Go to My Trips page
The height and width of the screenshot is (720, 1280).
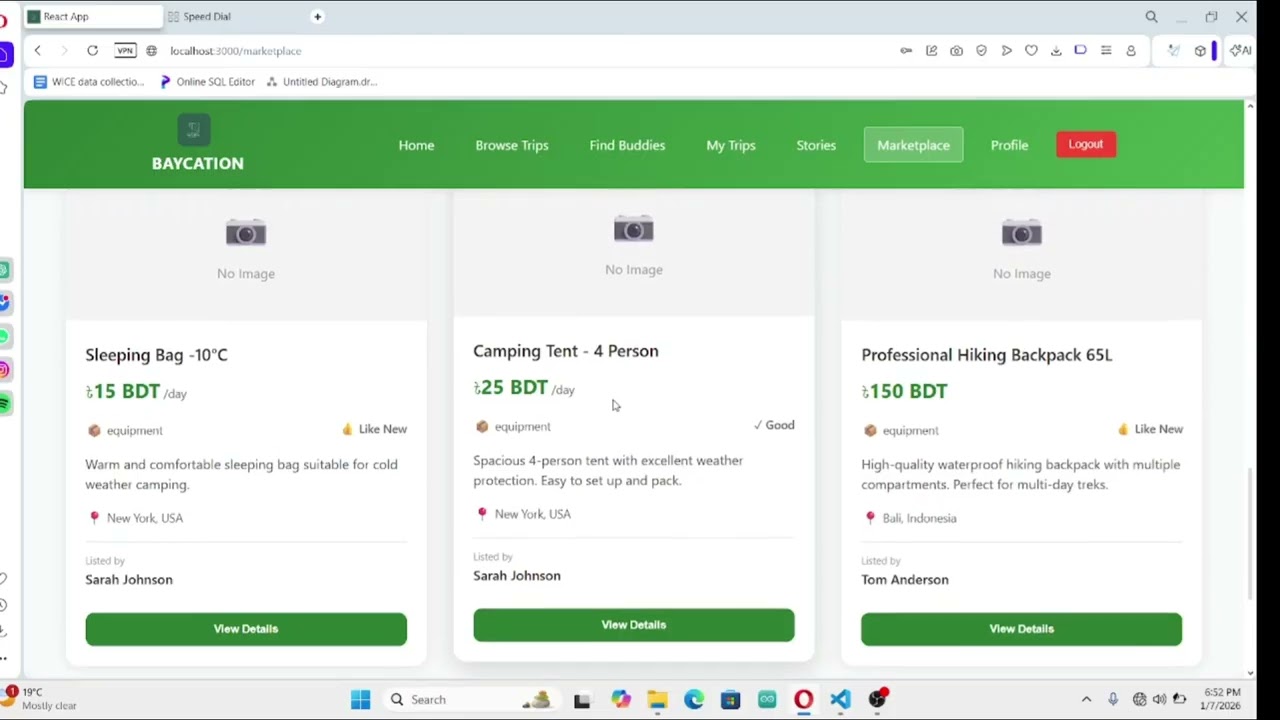pos(731,145)
